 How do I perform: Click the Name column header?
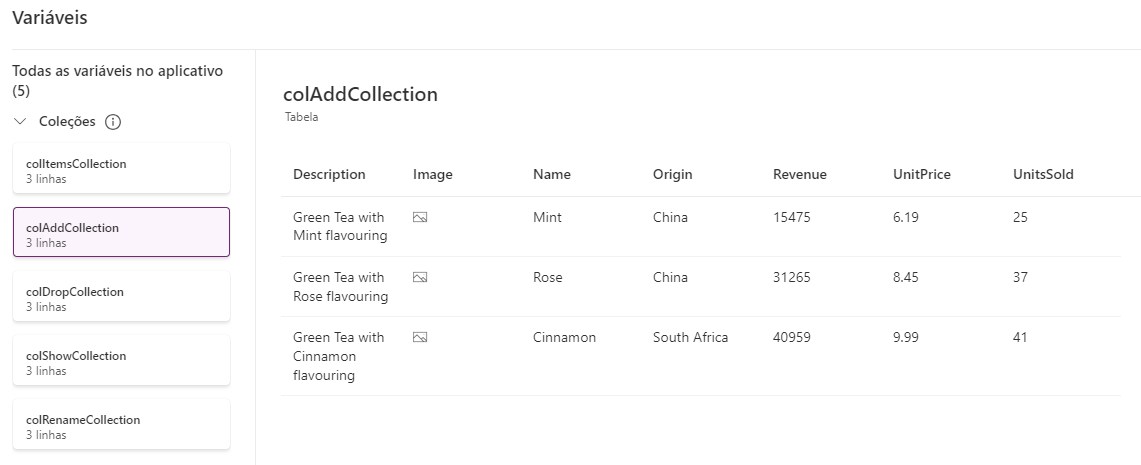tap(552, 174)
